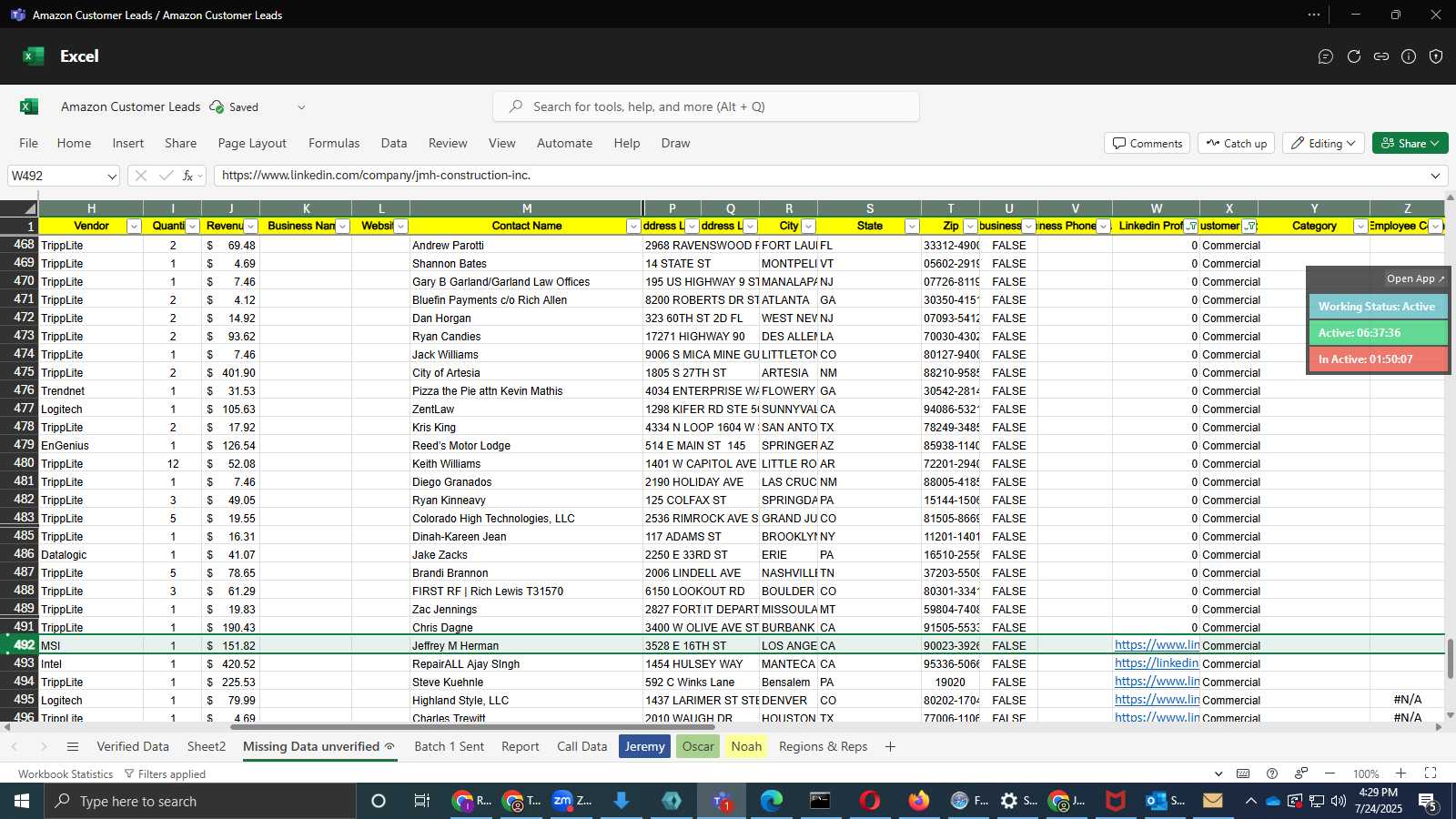
Task: Open the three-dot more options in title bar
Action: pyautogui.click(x=1314, y=15)
